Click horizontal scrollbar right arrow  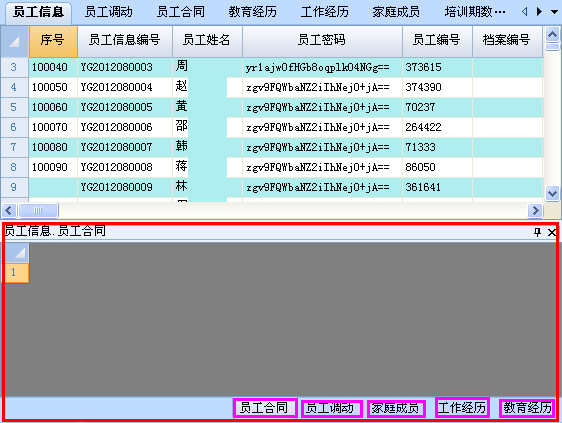535,210
